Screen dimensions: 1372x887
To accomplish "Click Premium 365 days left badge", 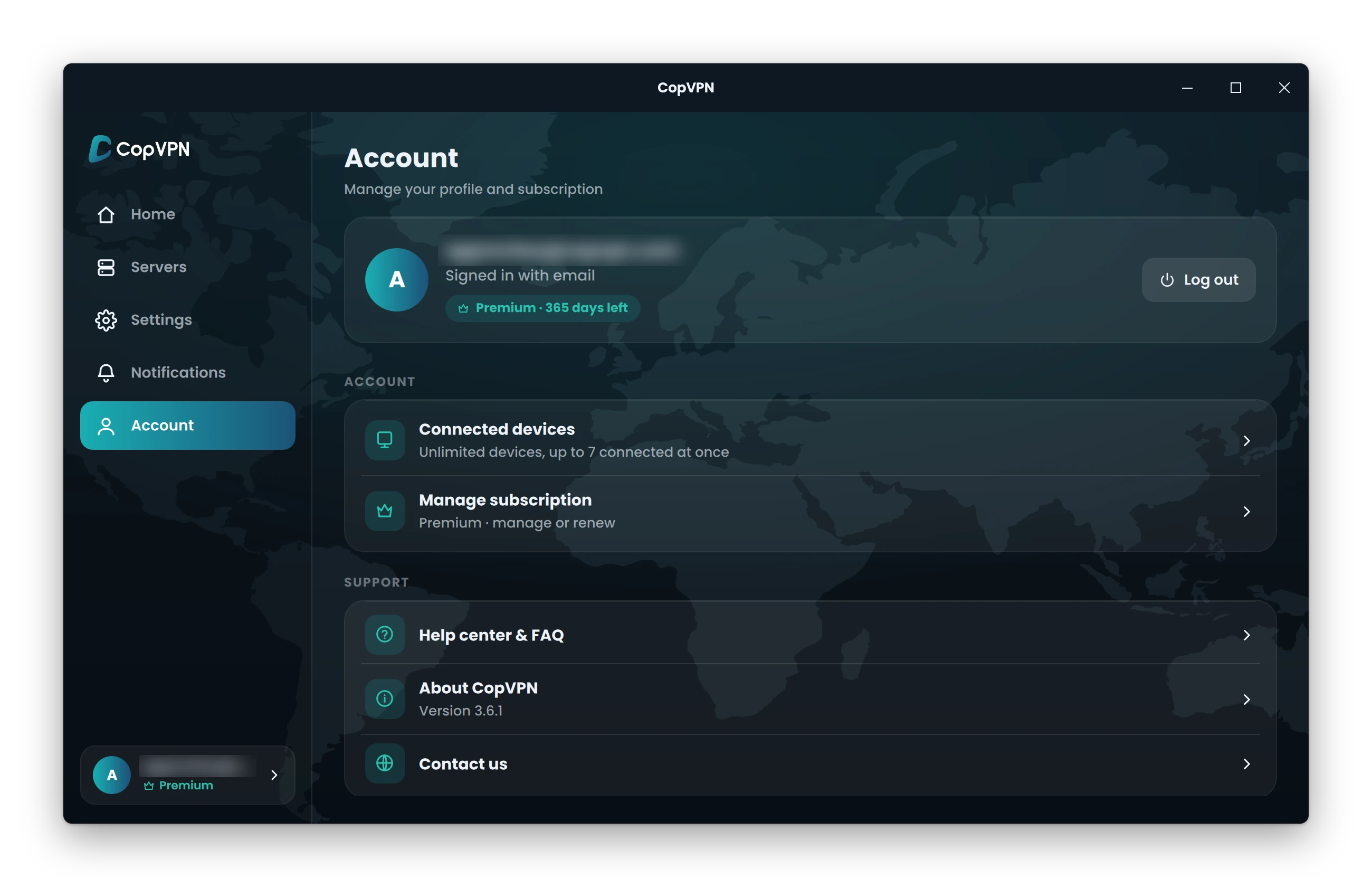I will pyautogui.click(x=542, y=308).
